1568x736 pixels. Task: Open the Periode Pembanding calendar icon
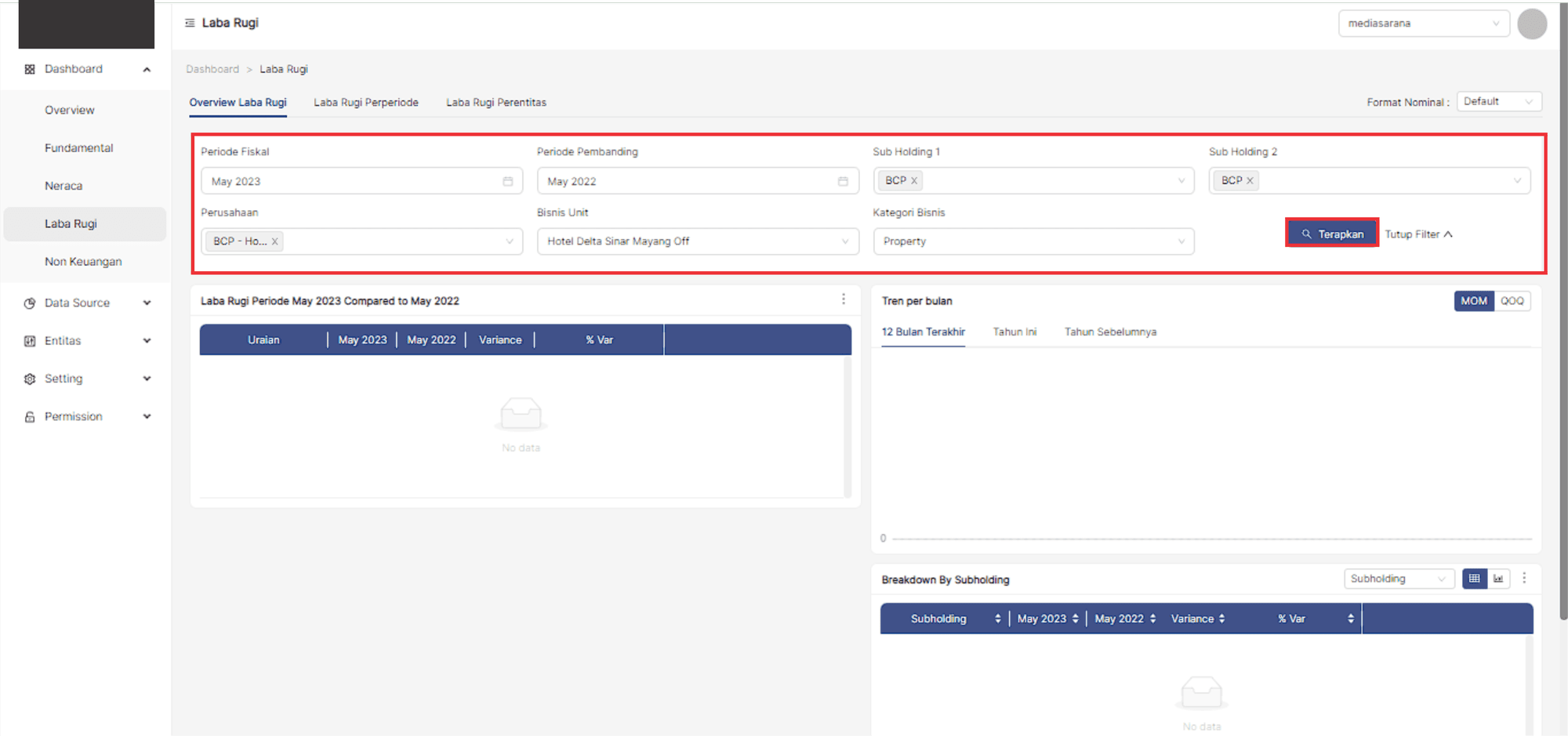pyautogui.click(x=843, y=181)
